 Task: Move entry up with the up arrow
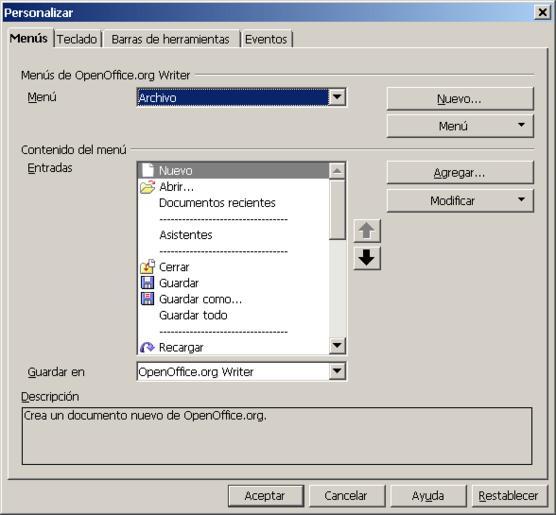367,231
